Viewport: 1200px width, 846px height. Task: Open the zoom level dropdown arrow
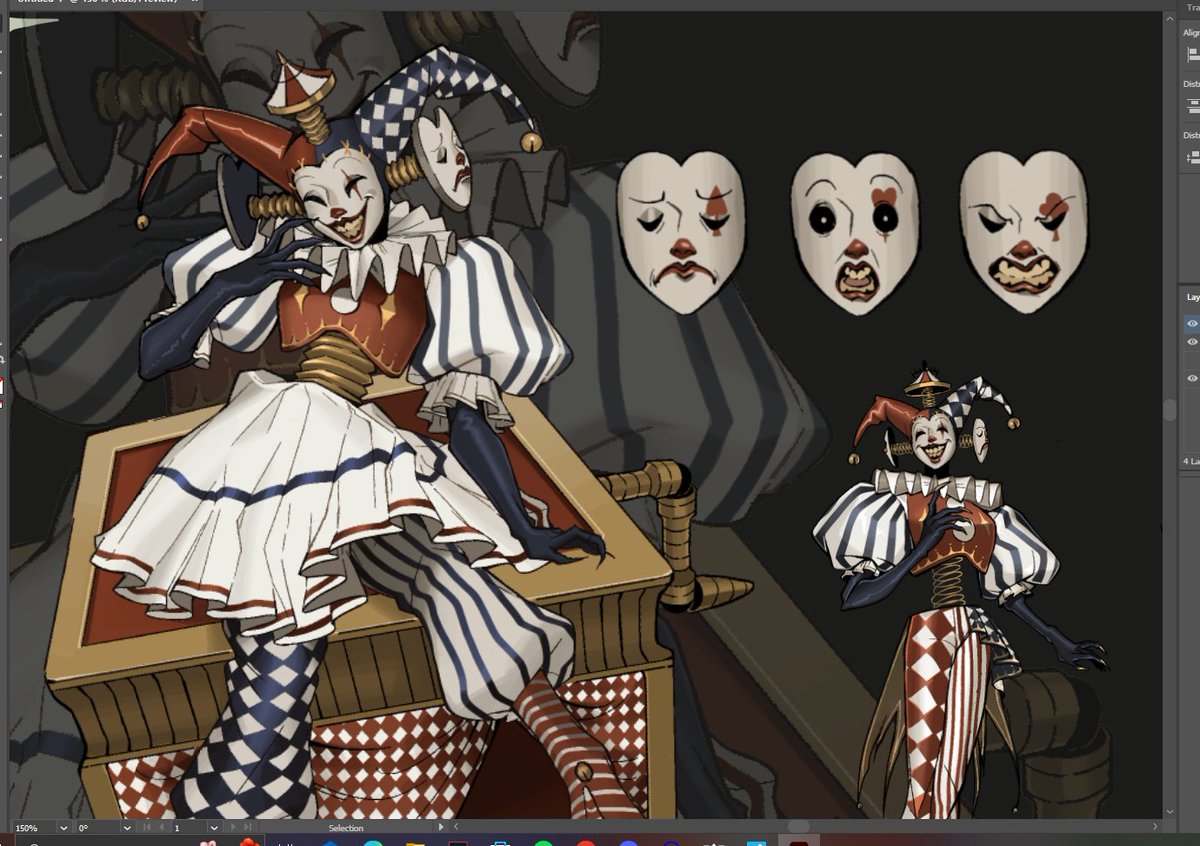tap(64, 828)
